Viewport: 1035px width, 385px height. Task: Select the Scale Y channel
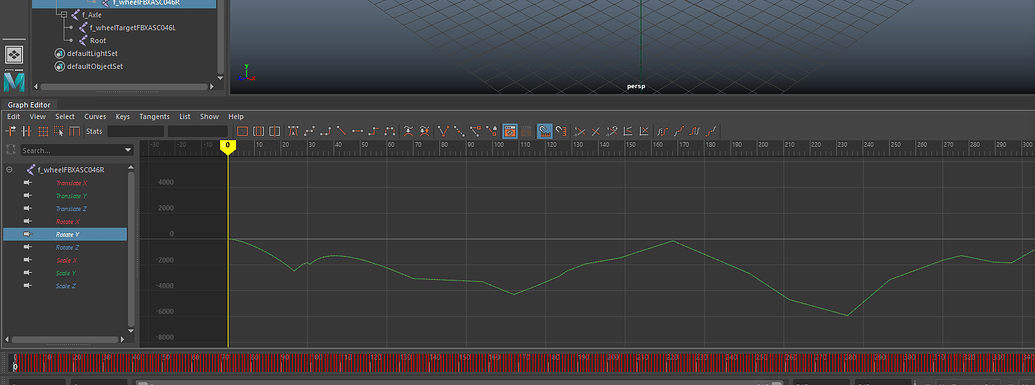pyautogui.click(x=65, y=273)
